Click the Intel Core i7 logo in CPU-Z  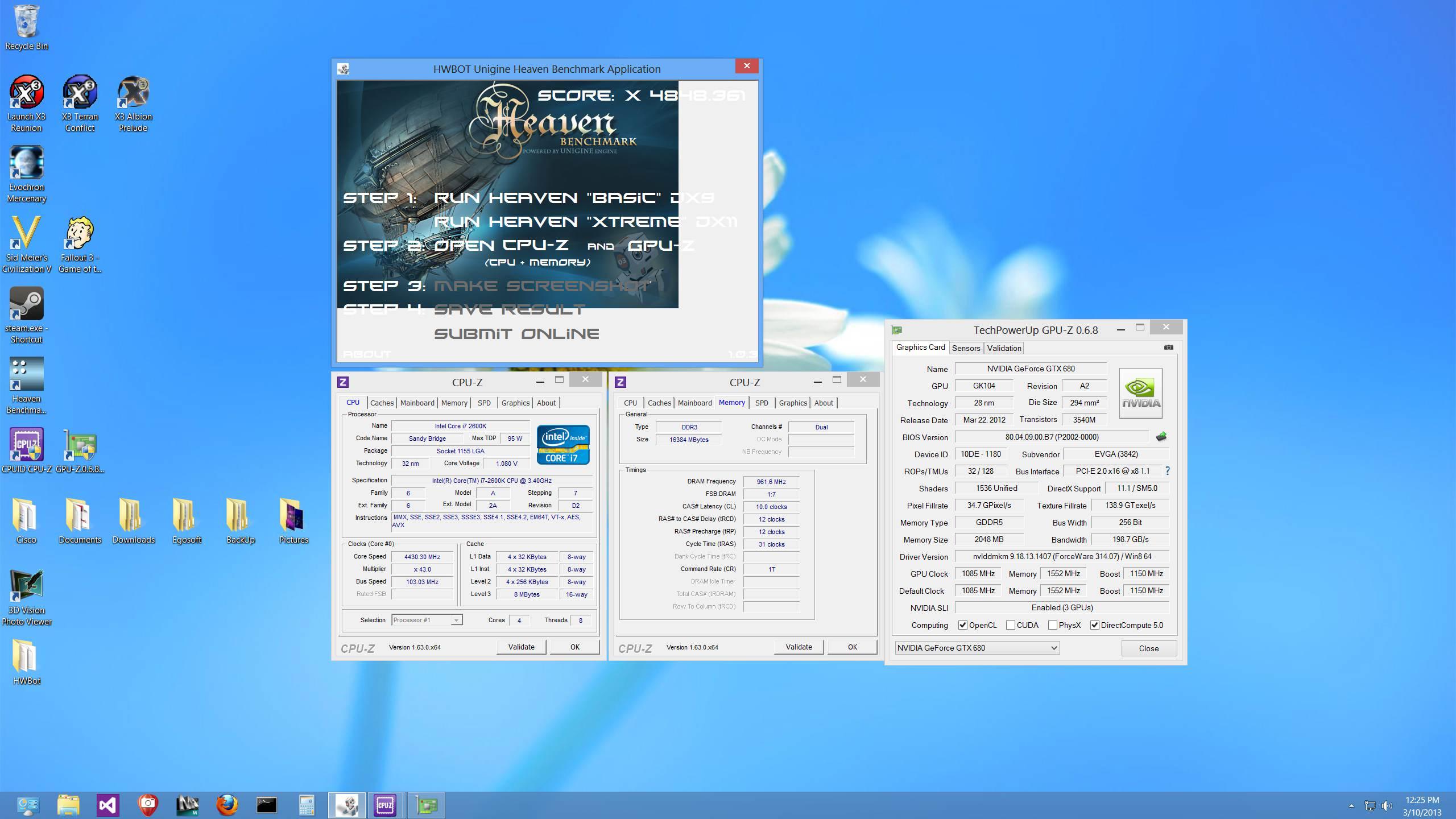(x=563, y=444)
